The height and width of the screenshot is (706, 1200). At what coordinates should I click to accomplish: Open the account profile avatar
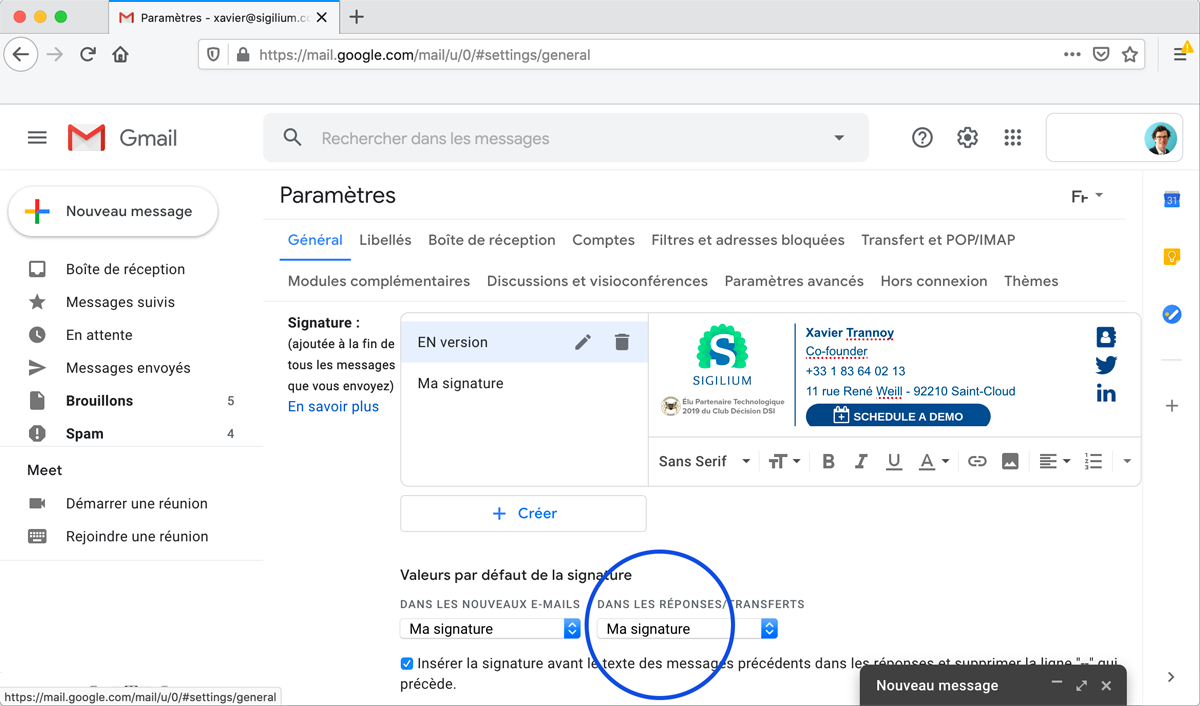1160,138
